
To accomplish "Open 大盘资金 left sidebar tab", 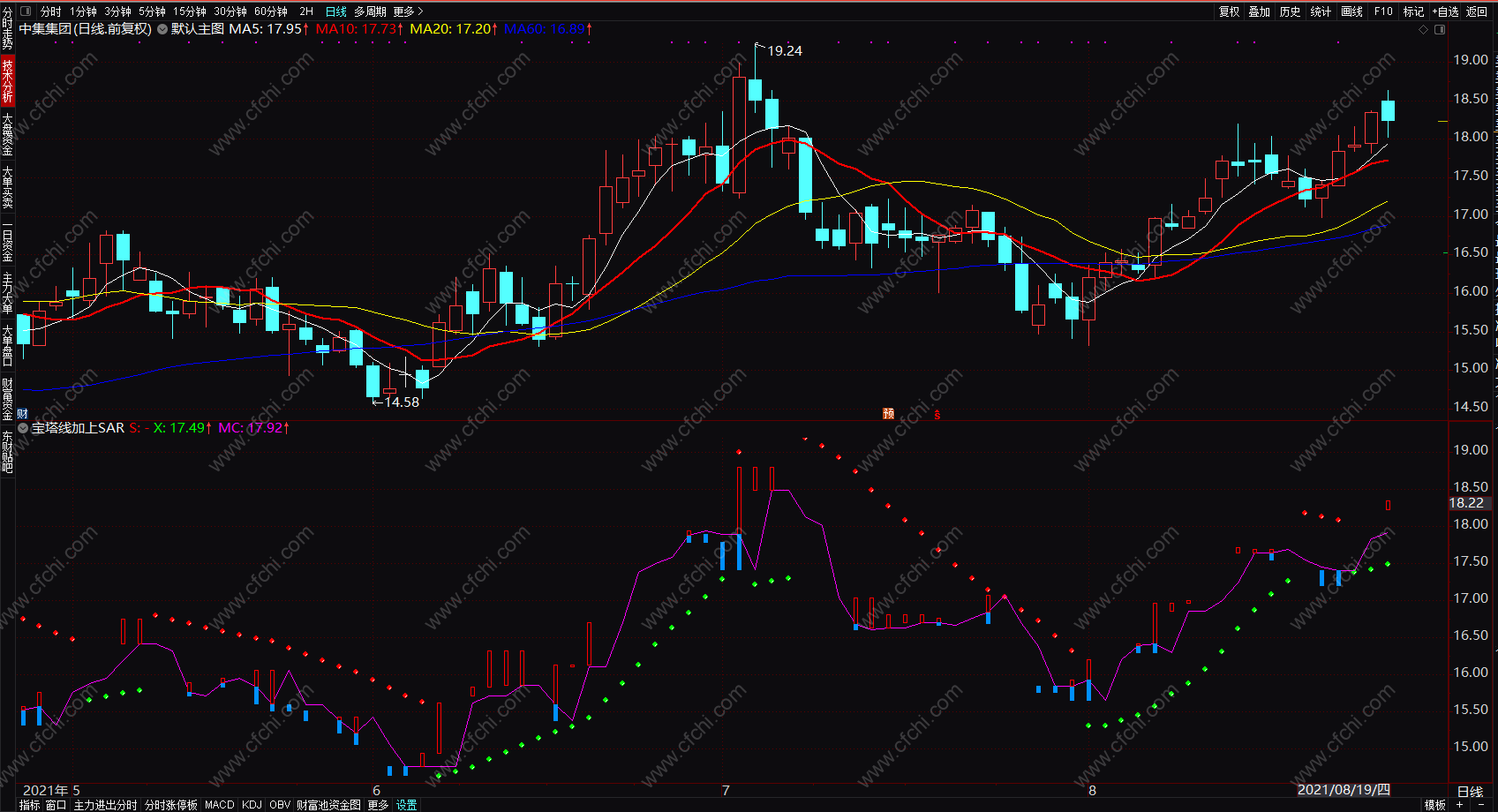I will pyautogui.click(x=7, y=134).
